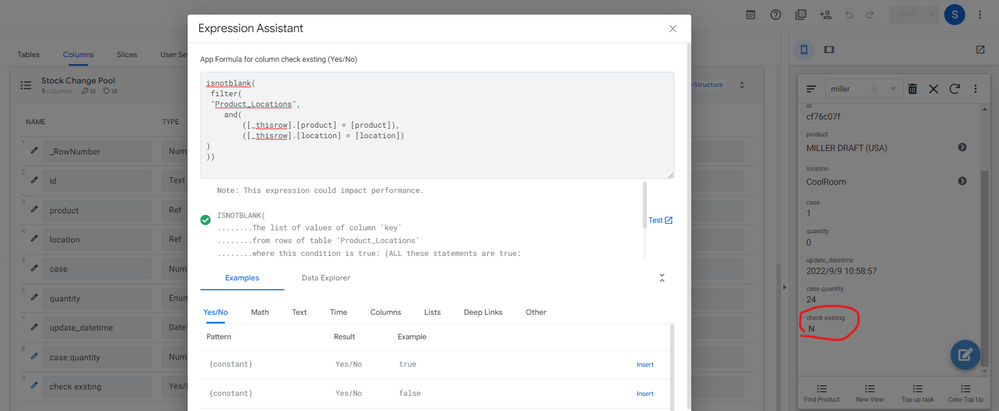Viewport: 999px width, 411px height.
Task: Open the Text examples category
Action: pyautogui.click(x=299, y=312)
